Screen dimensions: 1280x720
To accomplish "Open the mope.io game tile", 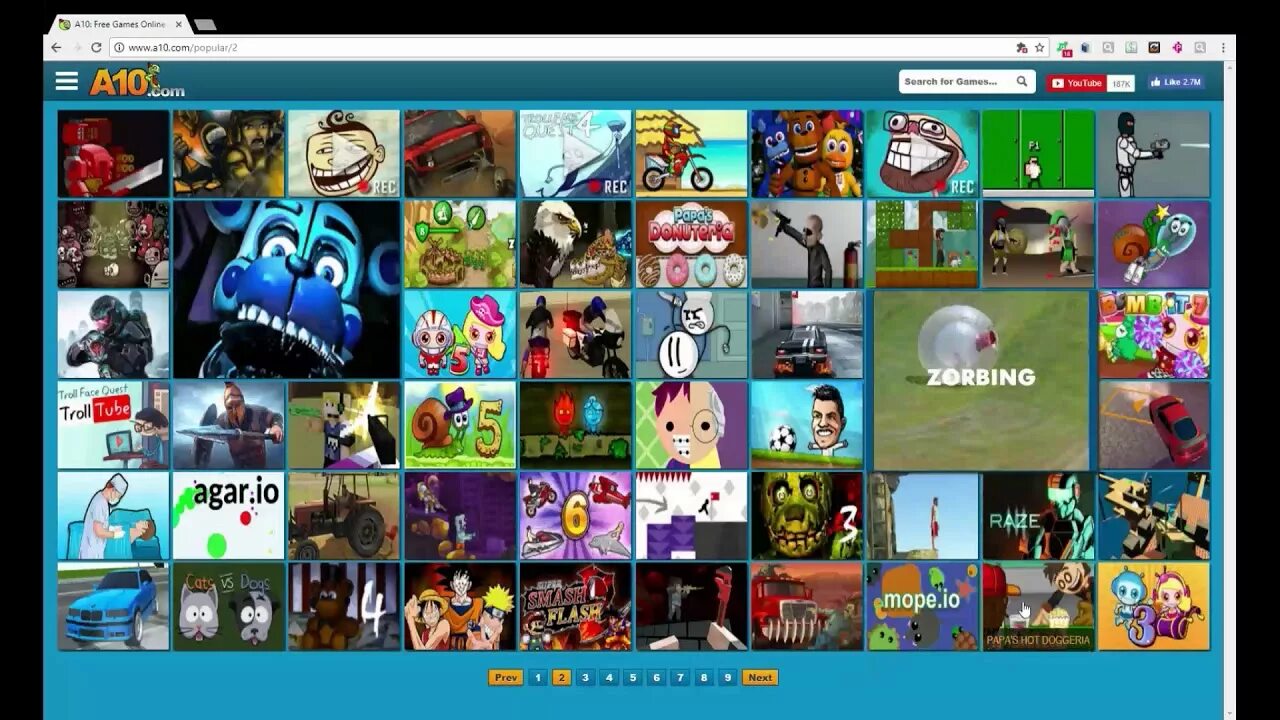I will (x=922, y=606).
